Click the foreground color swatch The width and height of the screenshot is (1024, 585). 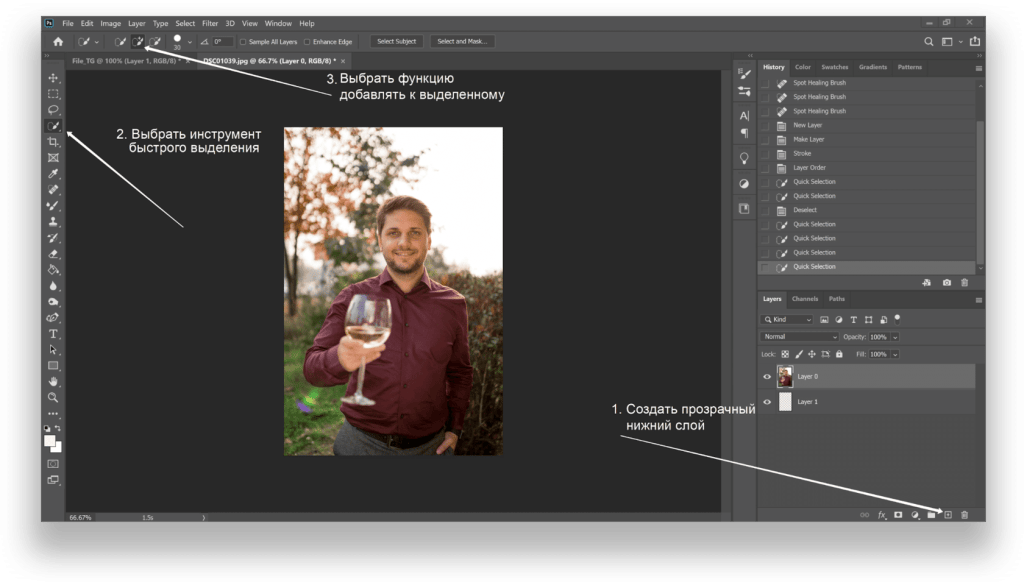[50, 440]
